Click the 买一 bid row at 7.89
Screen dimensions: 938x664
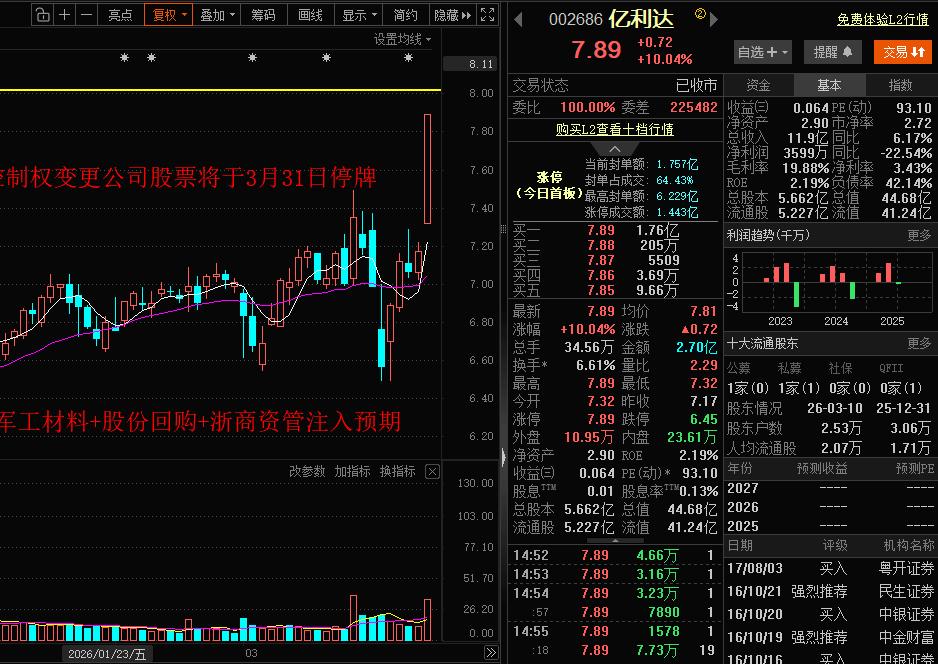coord(614,230)
